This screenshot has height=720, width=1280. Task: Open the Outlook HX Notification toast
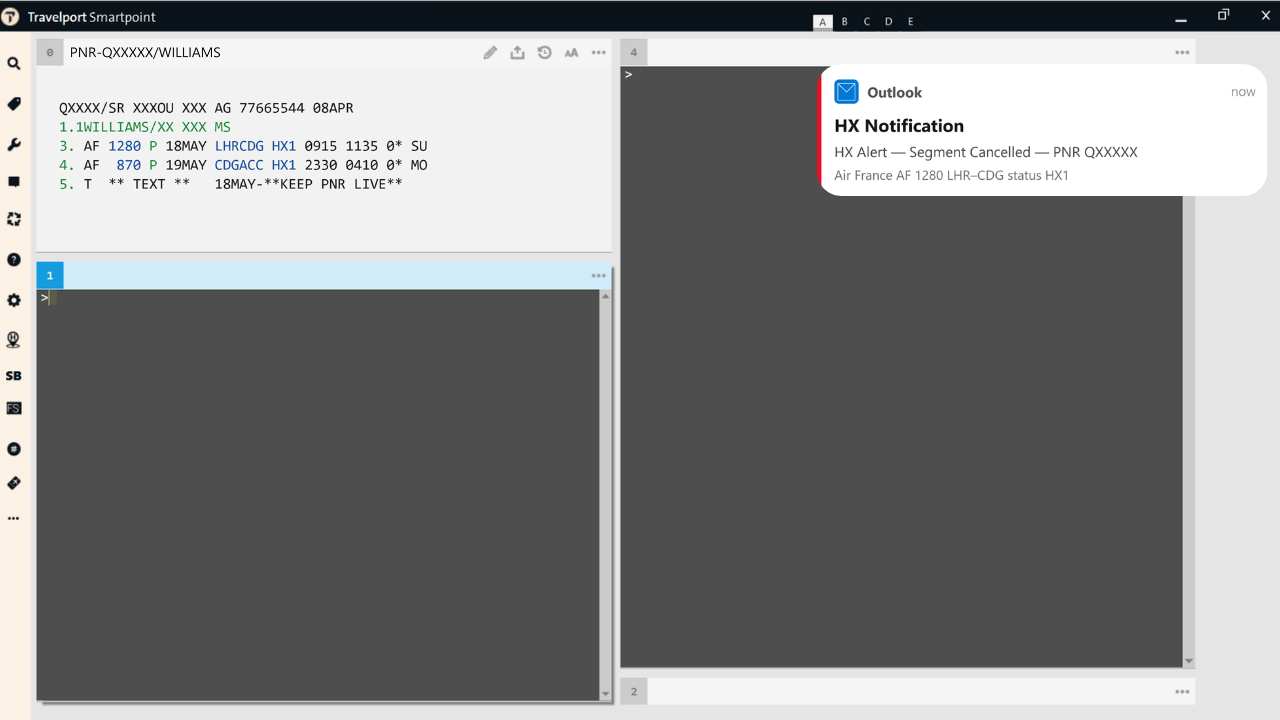click(x=1044, y=130)
